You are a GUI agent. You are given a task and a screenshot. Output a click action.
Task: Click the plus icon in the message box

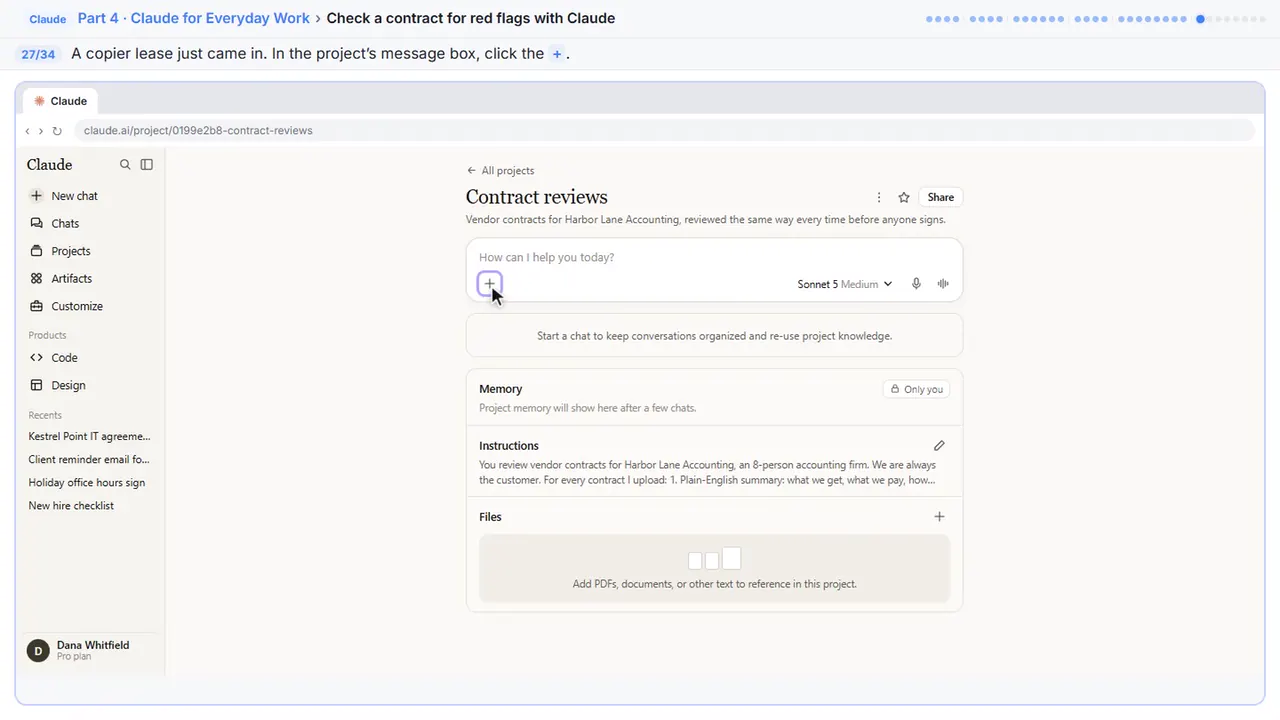(489, 284)
